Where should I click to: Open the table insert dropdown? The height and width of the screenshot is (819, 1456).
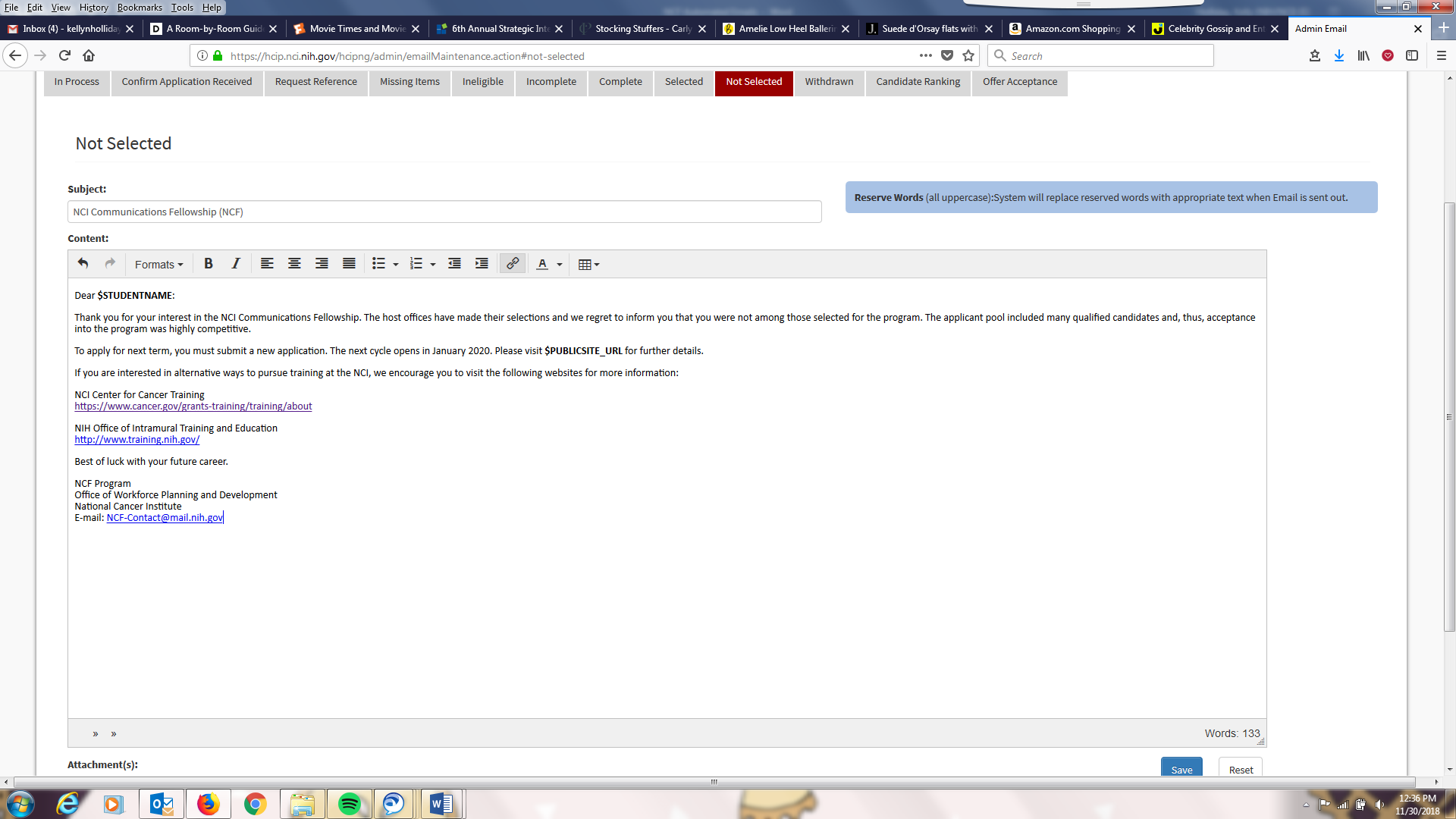pyautogui.click(x=588, y=265)
